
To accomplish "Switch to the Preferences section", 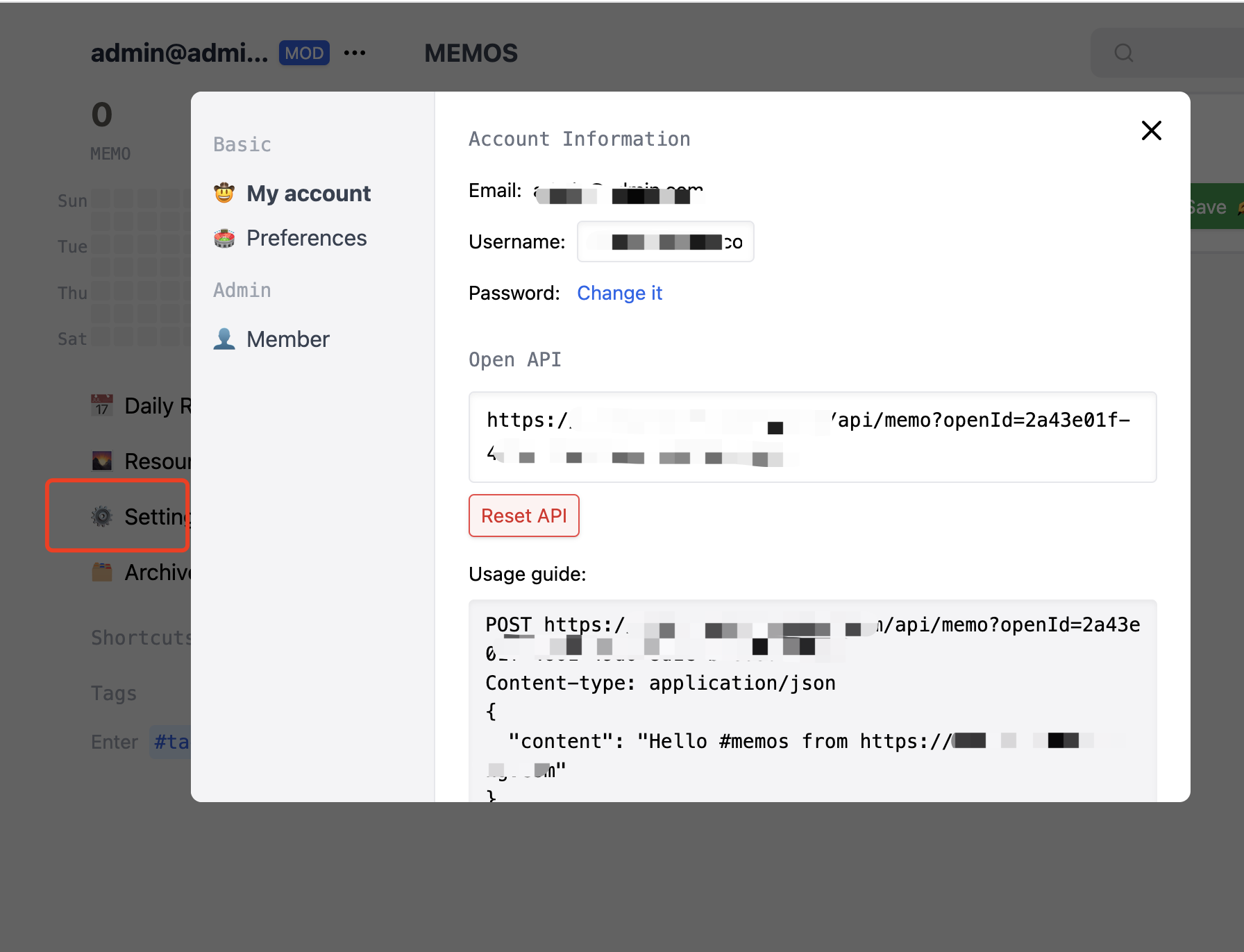I will point(290,238).
